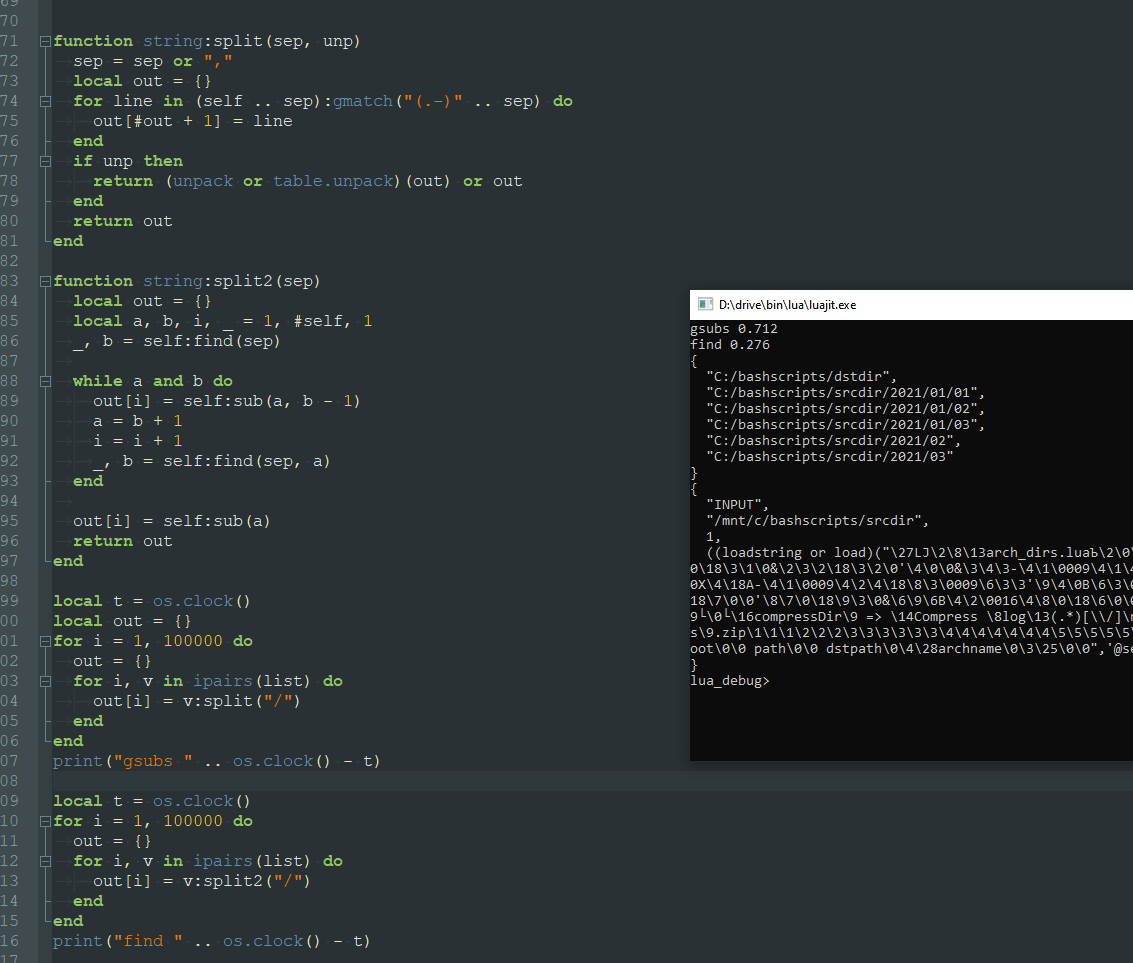Collapse the 'if unp then' block fold
The width and height of the screenshot is (1133, 963).
(45, 161)
